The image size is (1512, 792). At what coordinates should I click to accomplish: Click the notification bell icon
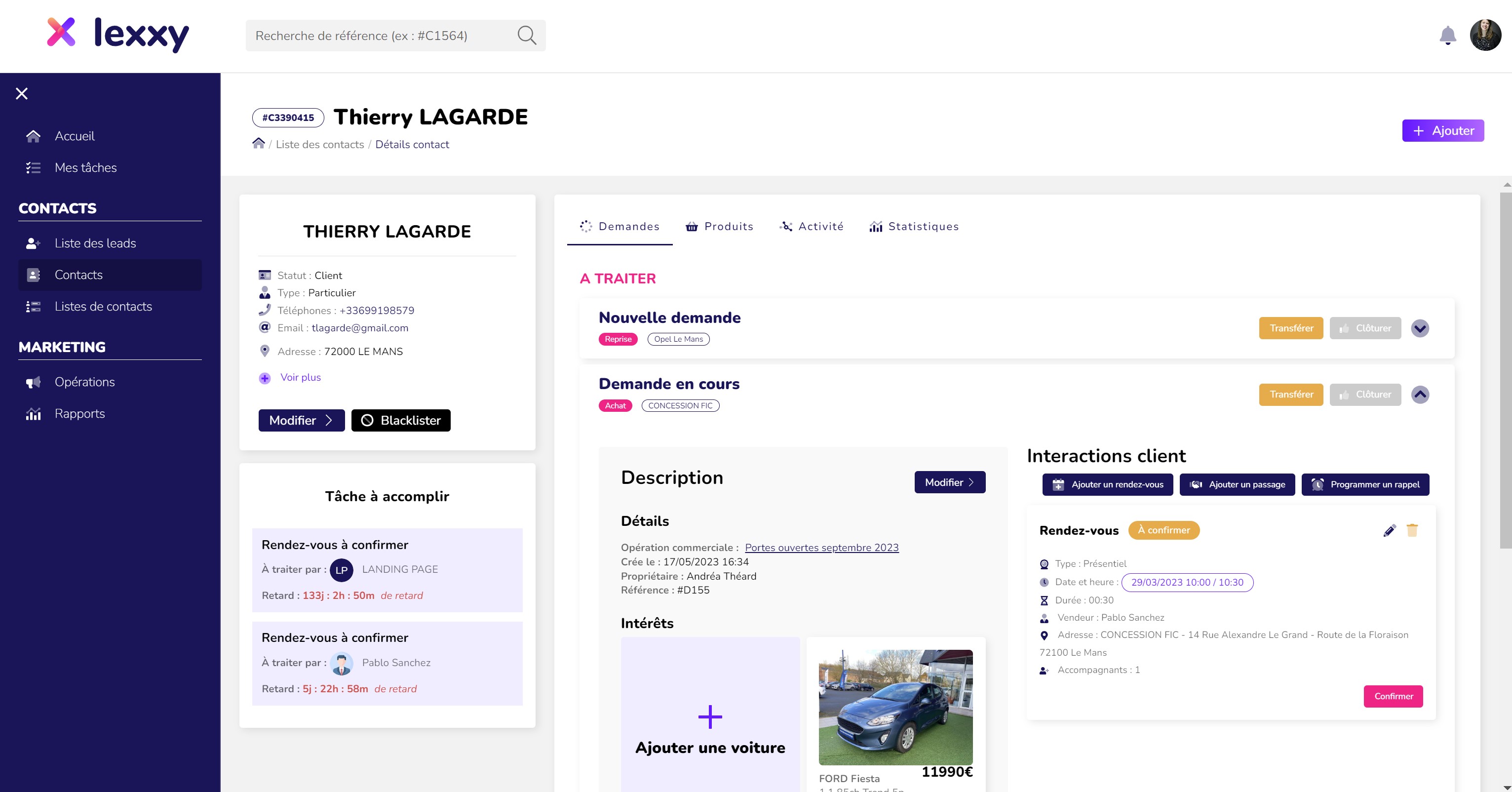coord(1447,36)
